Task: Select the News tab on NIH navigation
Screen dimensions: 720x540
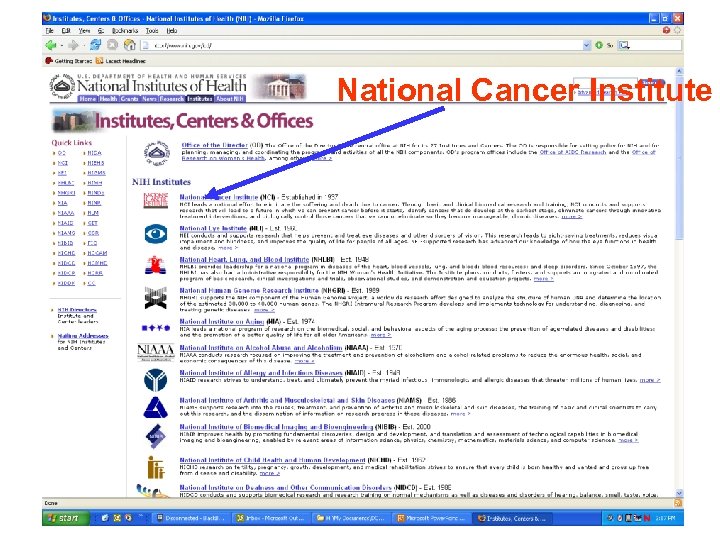Action: (149, 99)
